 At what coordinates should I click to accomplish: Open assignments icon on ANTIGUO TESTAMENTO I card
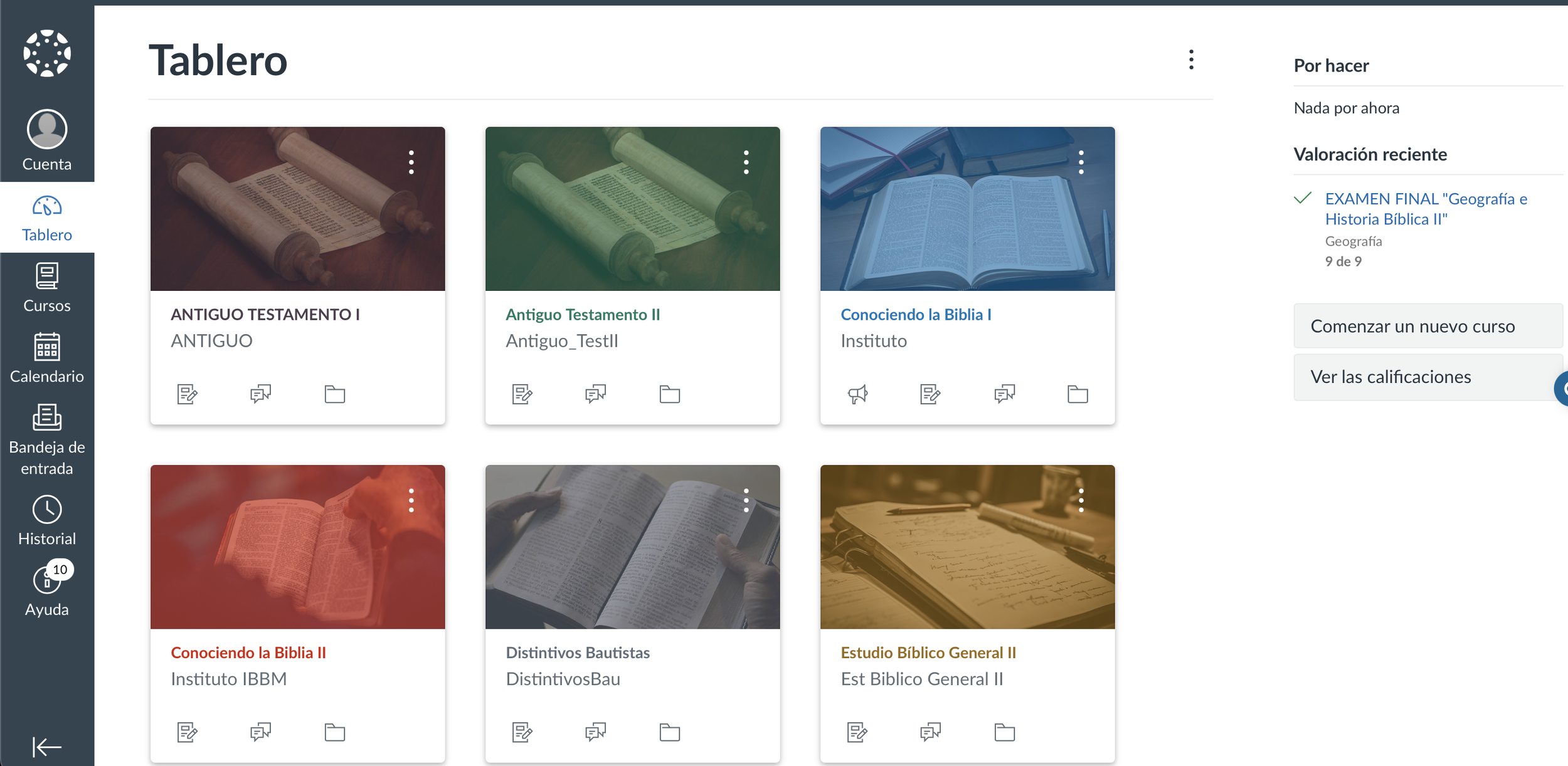187,394
